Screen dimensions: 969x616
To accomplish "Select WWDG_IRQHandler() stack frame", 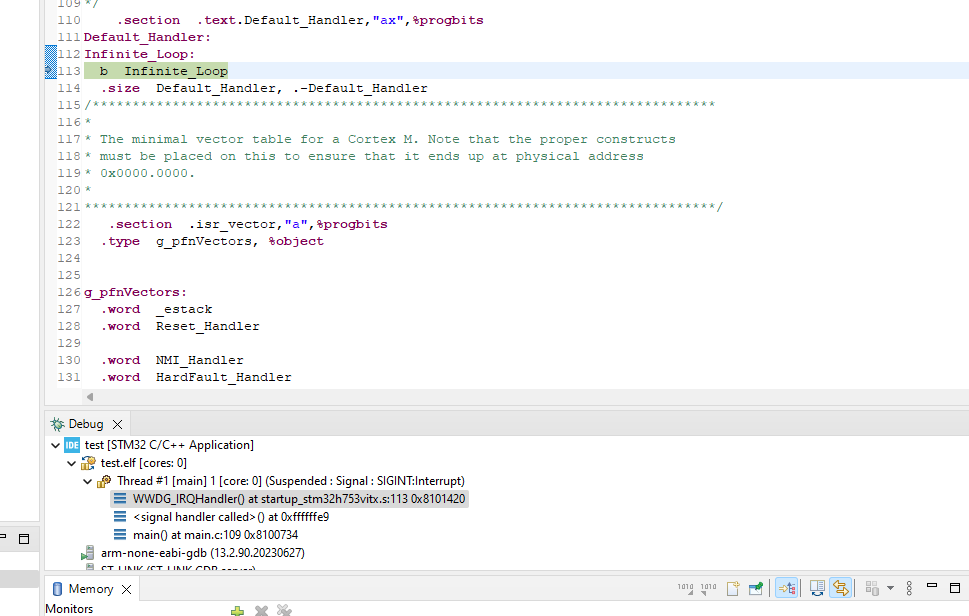I will coord(299,499).
